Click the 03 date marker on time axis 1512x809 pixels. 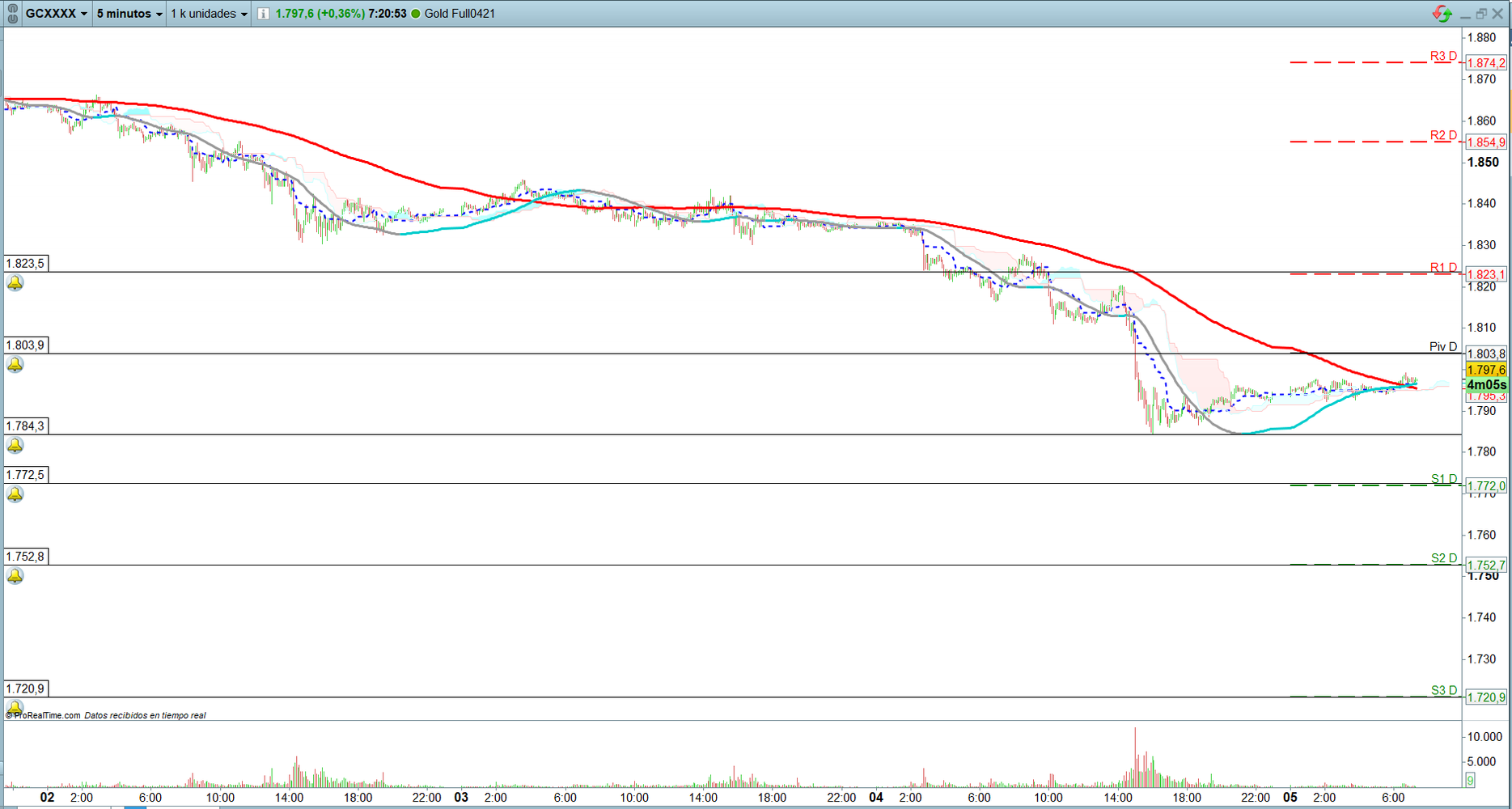461,798
